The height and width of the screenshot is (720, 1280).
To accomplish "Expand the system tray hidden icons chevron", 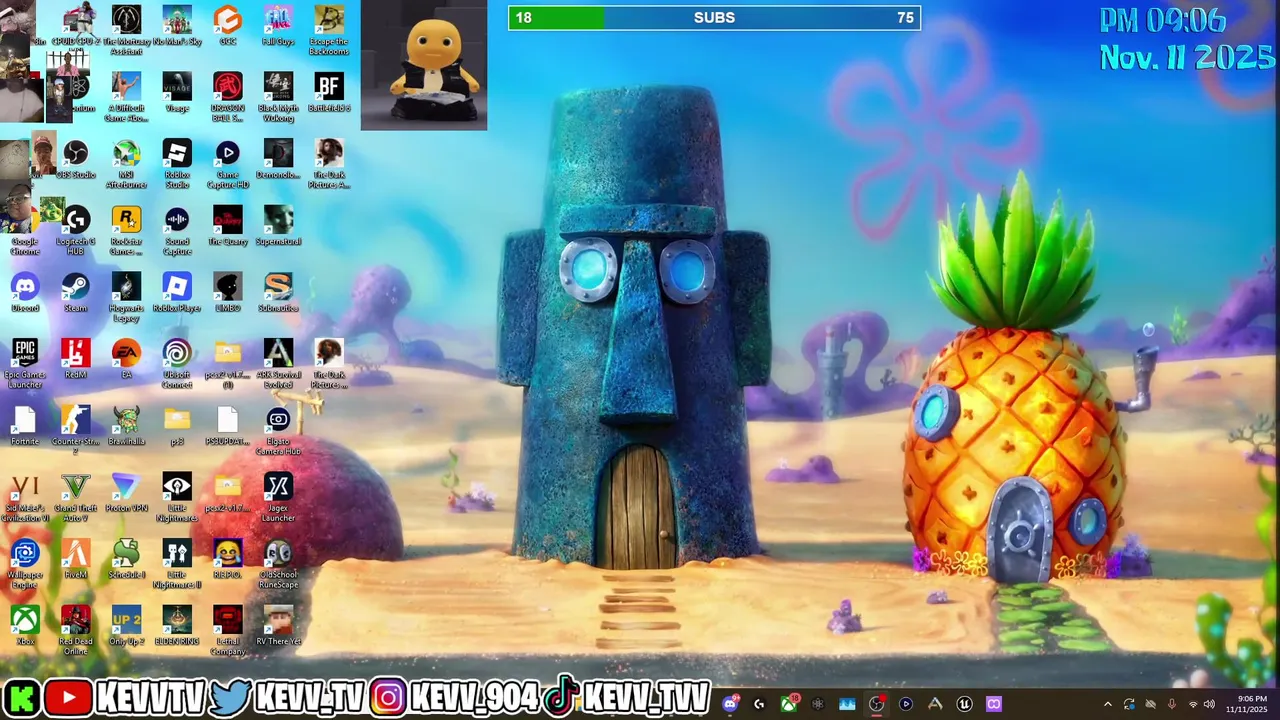I will click(x=1107, y=705).
